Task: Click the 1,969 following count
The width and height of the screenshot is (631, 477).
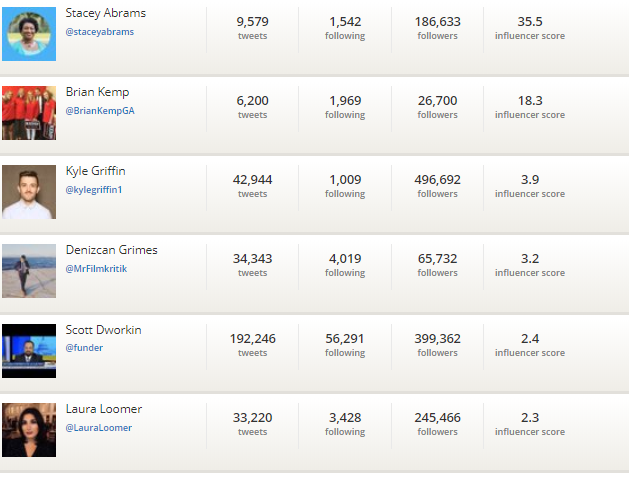Action: click(345, 101)
